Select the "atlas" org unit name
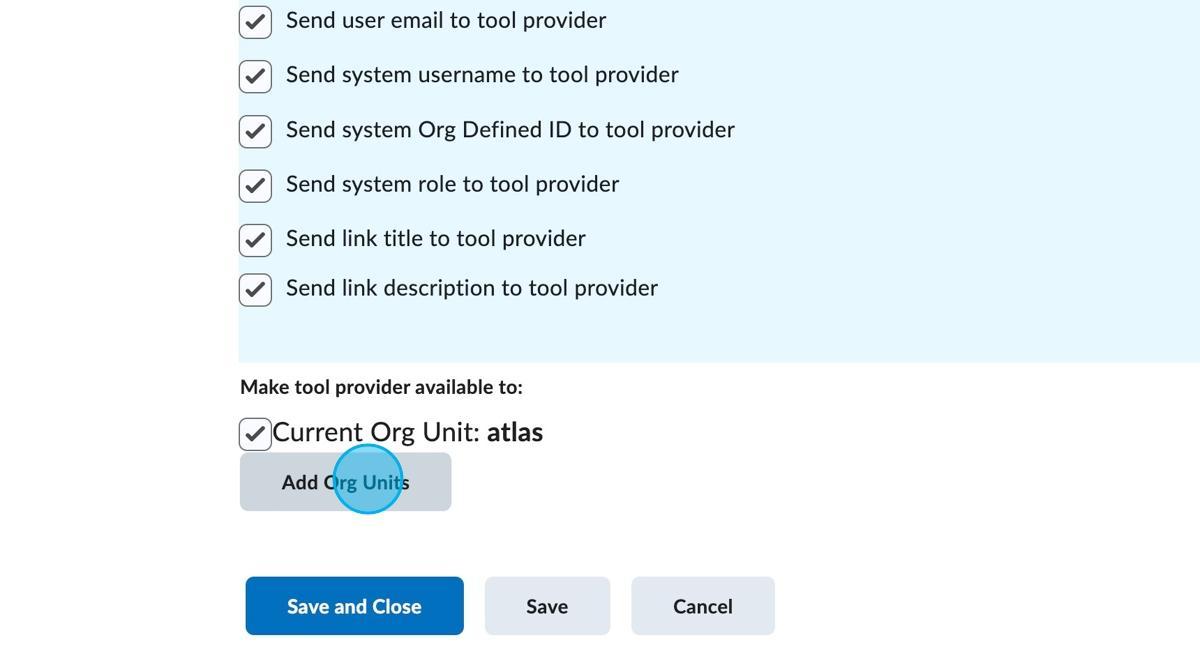This screenshot has width=1200, height=670. click(x=514, y=432)
